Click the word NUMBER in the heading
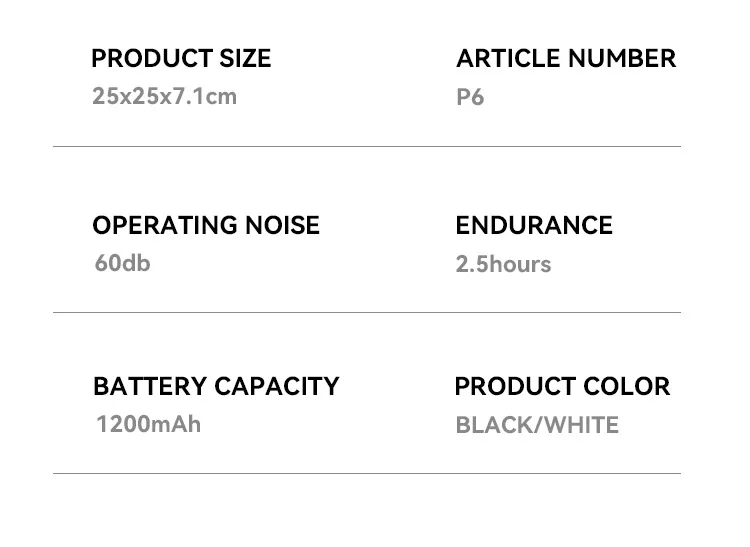The height and width of the screenshot is (547, 750). (621, 59)
